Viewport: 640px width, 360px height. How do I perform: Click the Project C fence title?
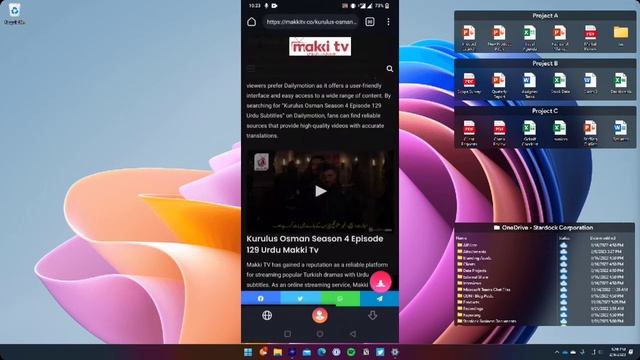click(545, 111)
